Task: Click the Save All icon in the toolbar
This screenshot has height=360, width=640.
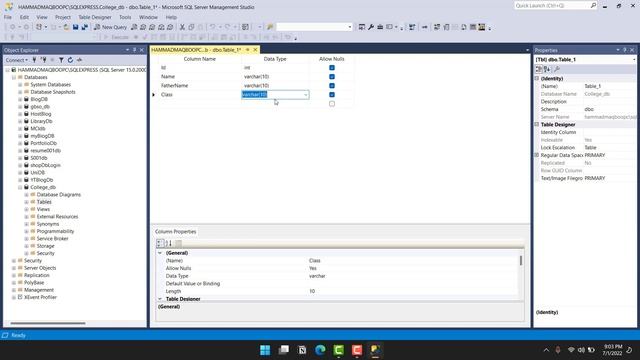Action: click(84, 27)
